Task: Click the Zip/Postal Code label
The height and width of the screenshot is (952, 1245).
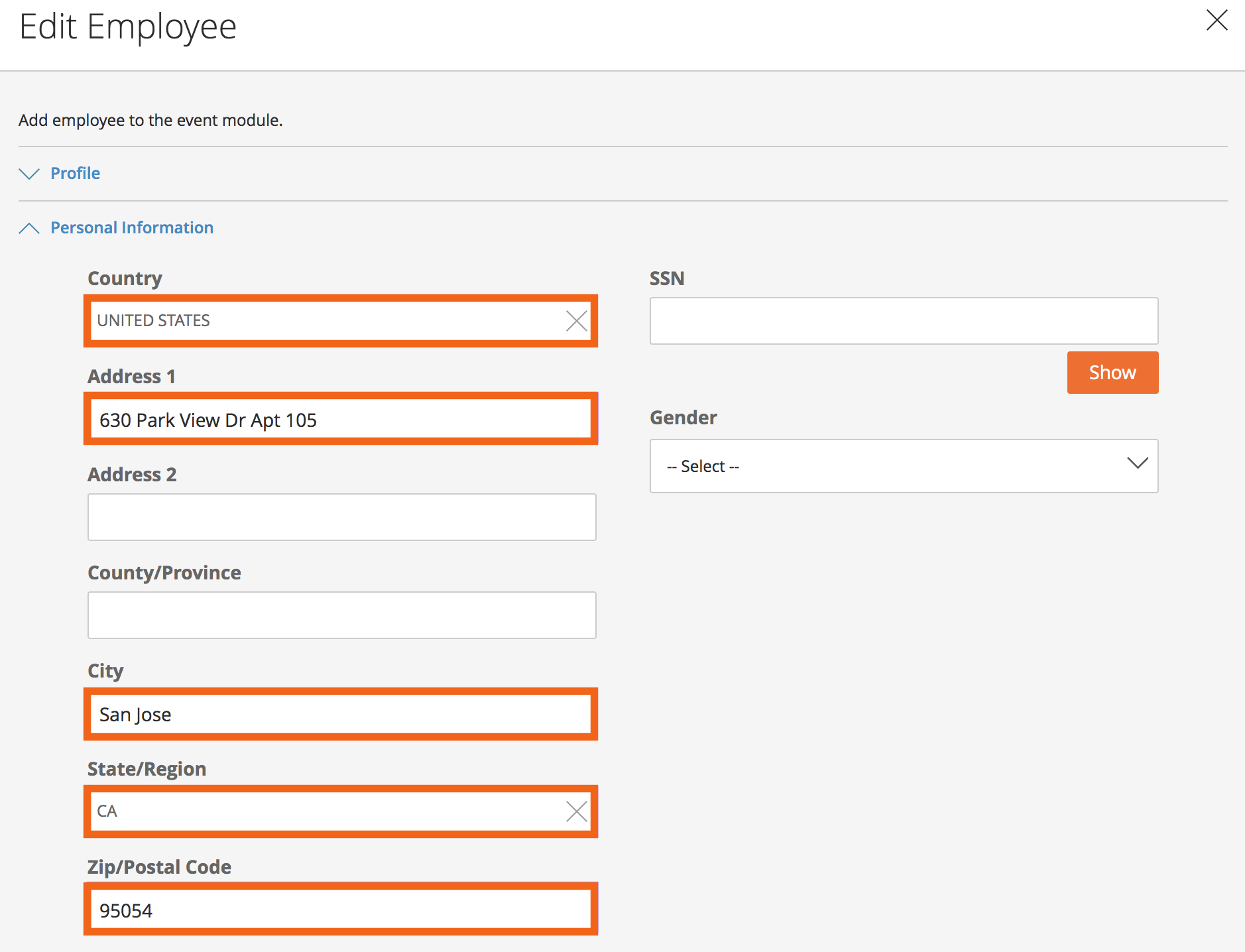Action: [160, 867]
